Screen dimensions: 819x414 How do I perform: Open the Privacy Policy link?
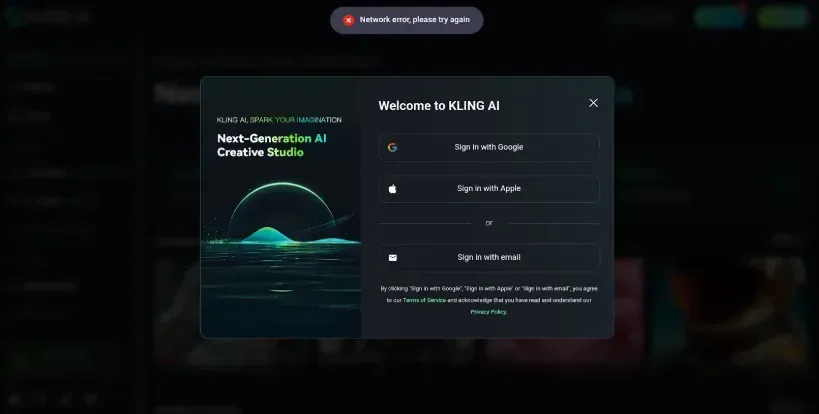click(488, 312)
